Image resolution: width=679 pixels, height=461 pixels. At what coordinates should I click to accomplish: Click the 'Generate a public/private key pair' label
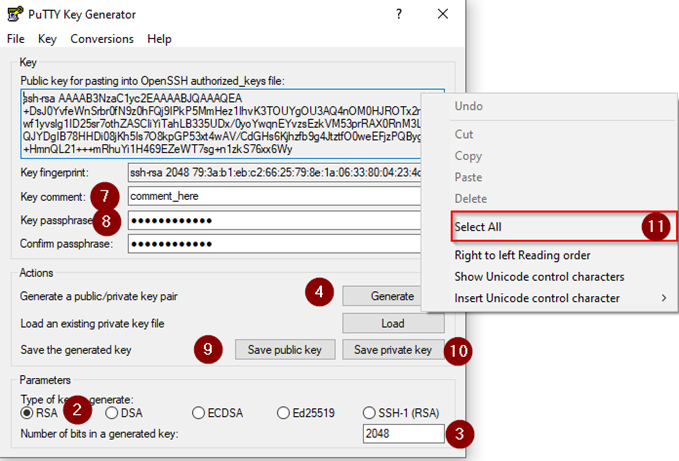tap(99, 297)
